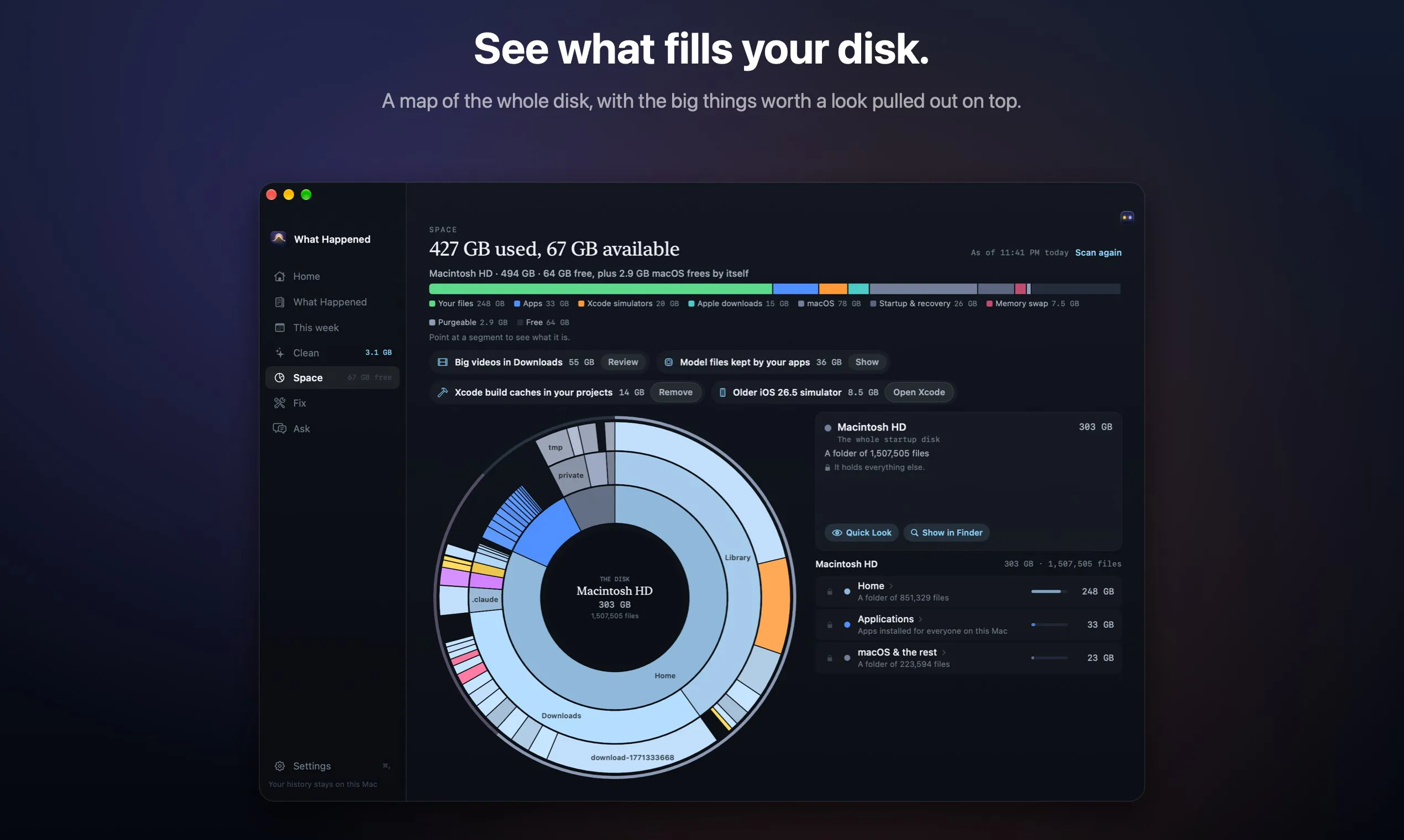Expand the Home folder row chevron
This screenshot has width=1404, height=840.
coord(891,586)
